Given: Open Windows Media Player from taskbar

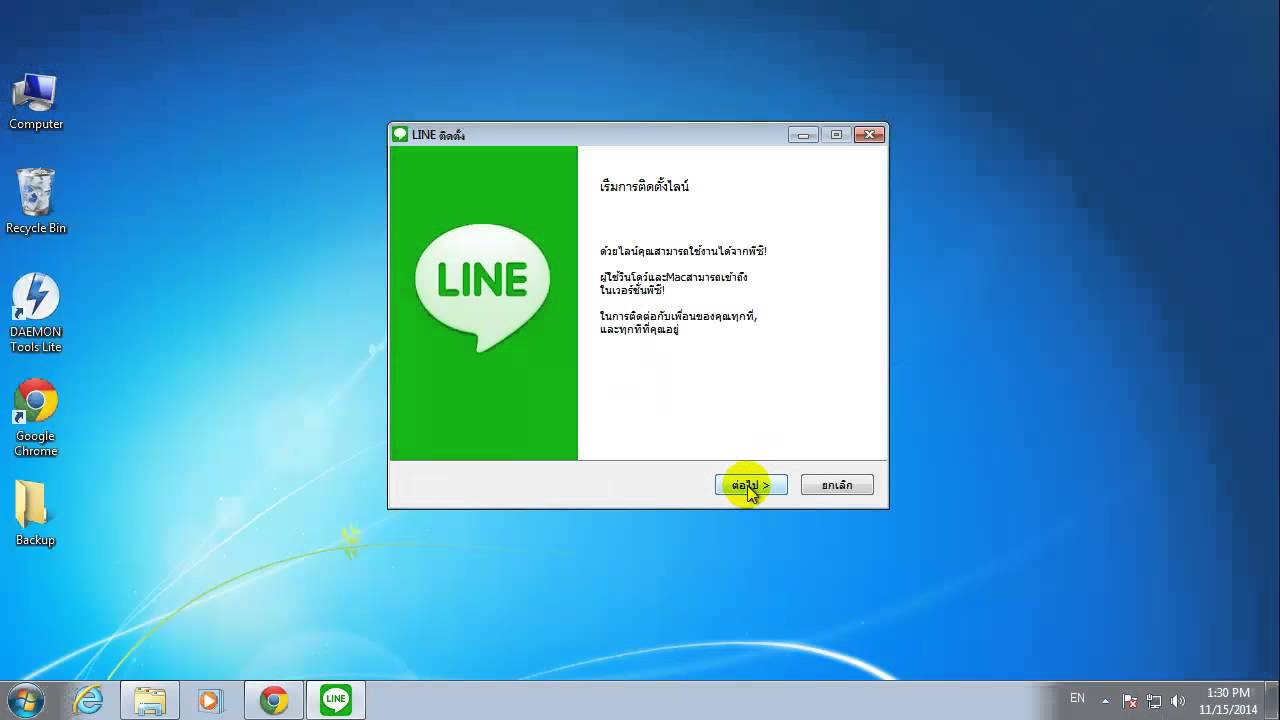Looking at the screenshot, I should tap(210, 700).
